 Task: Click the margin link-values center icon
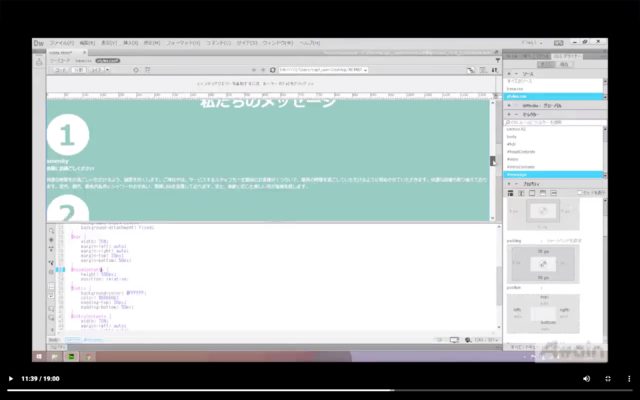click(x=543, y=211)
